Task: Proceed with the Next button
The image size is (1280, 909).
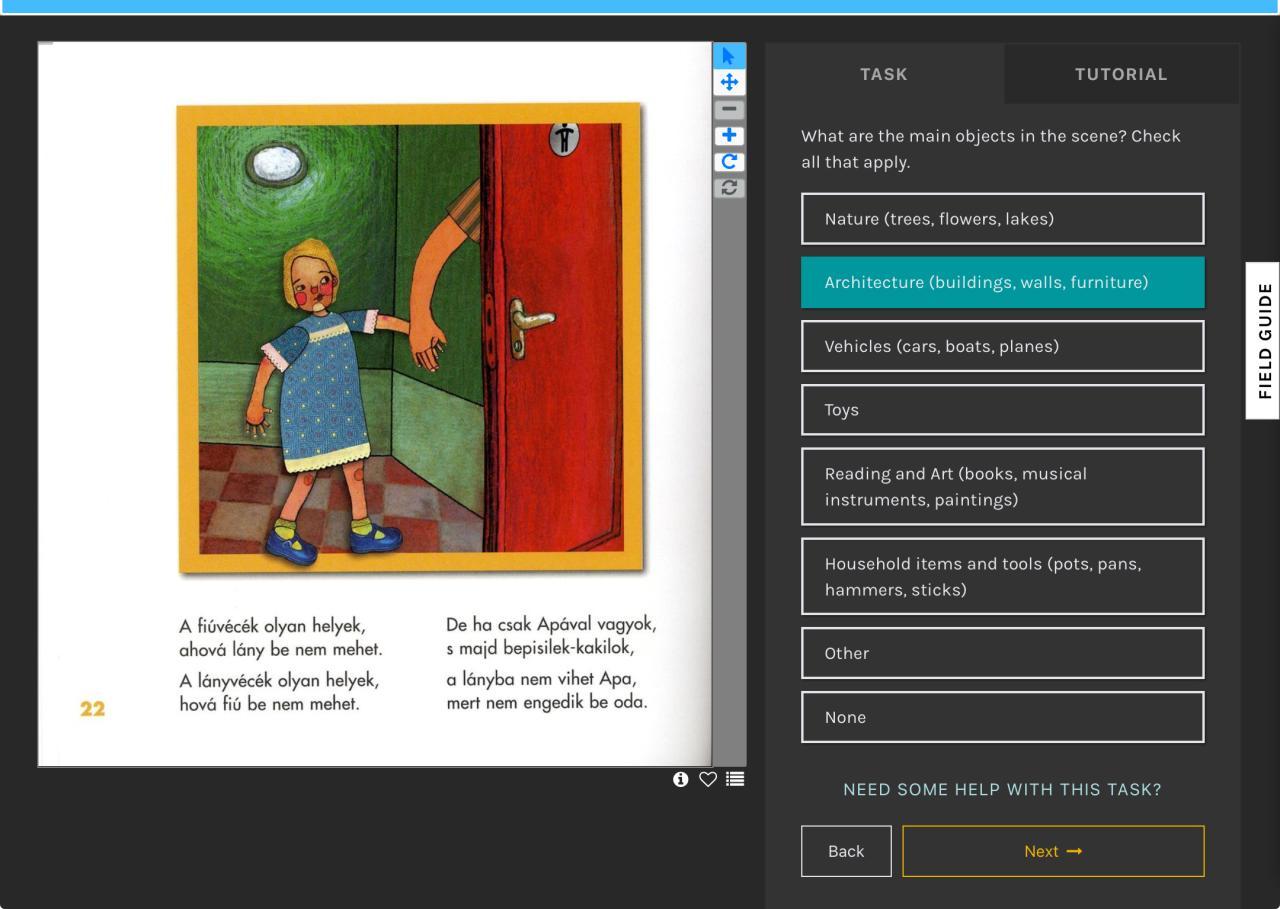Action: pyautogui.click(x=1054, y=851)
